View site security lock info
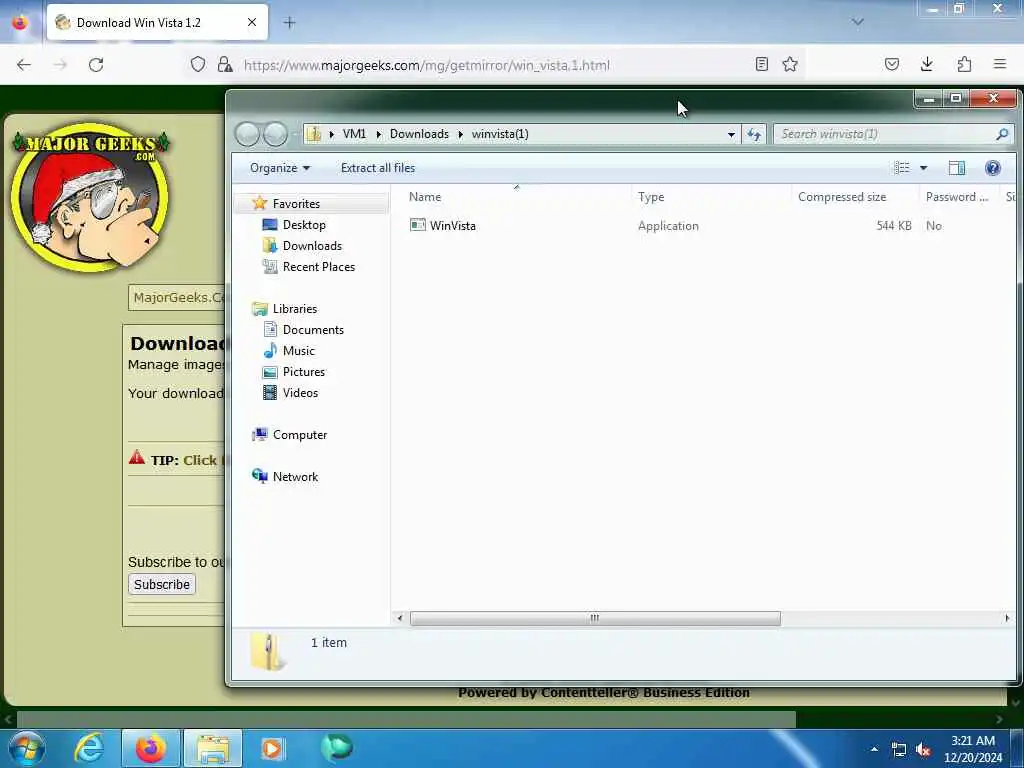1024x768 pixels. click(x=225, y=64)
